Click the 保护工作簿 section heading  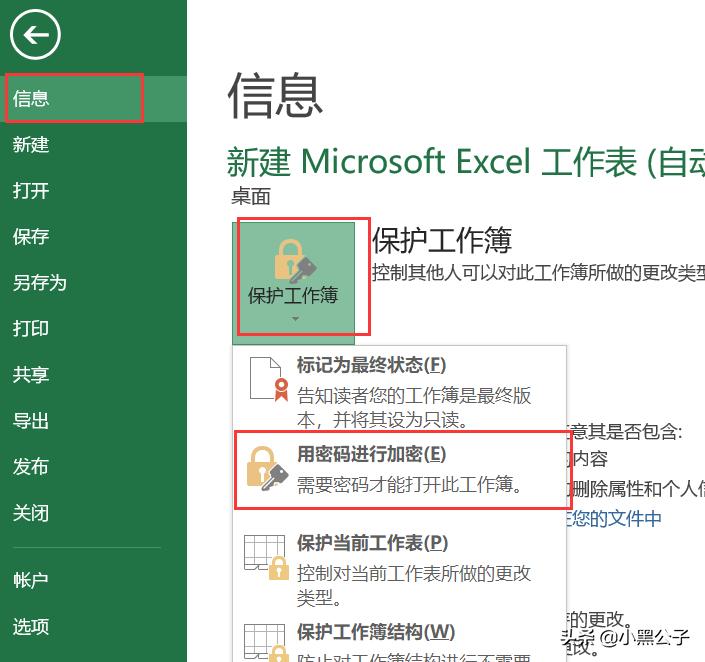[x=442, y=240]
